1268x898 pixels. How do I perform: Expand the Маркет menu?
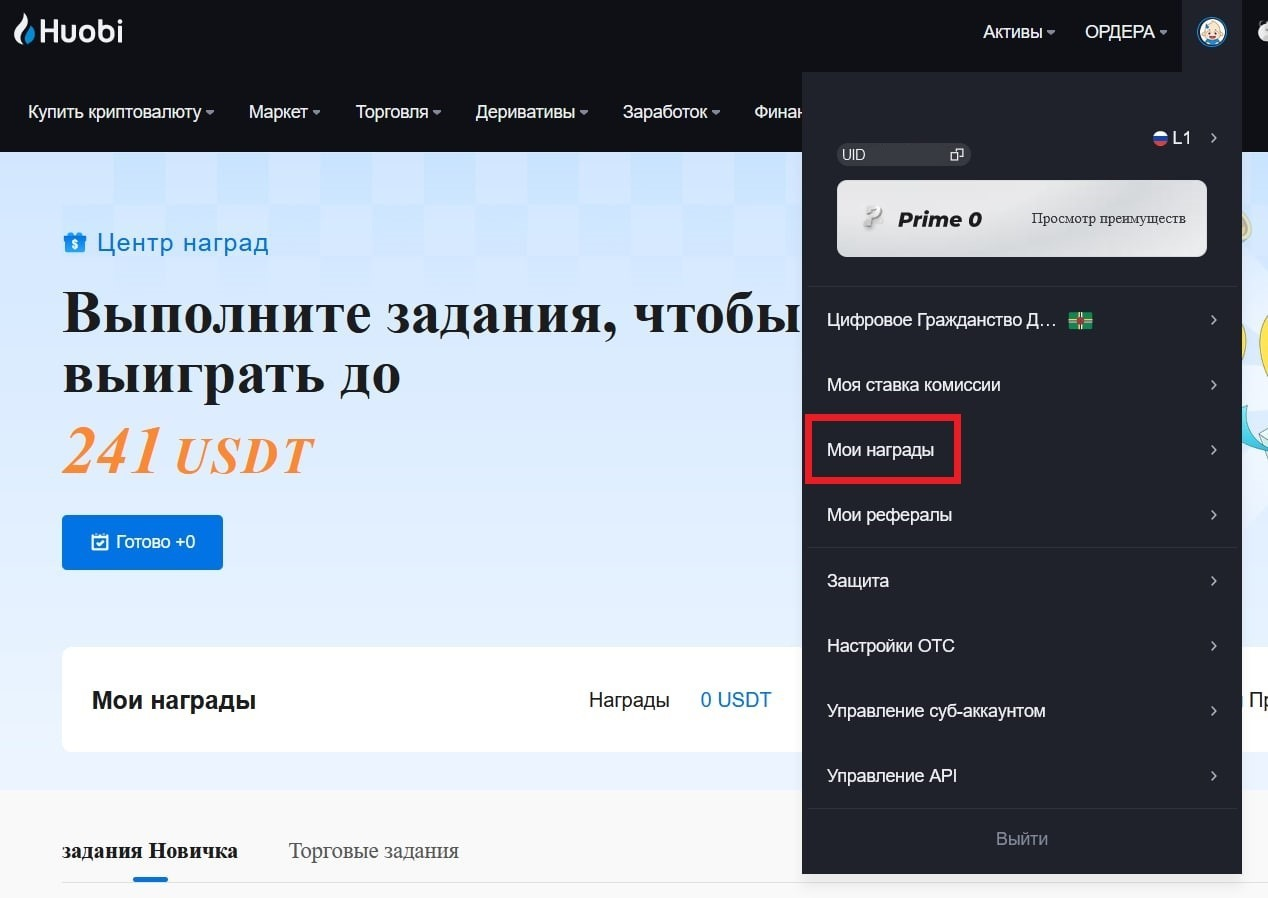[285, 112]
